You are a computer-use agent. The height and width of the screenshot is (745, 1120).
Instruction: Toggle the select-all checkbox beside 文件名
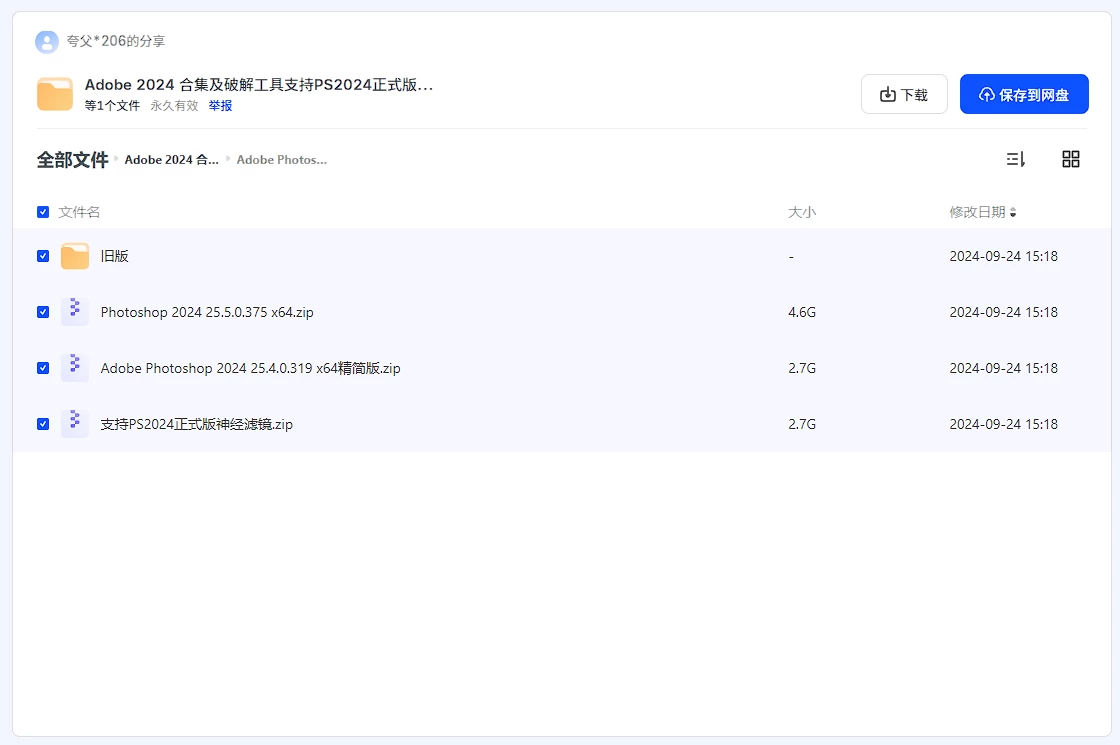[x=43, y=212]
